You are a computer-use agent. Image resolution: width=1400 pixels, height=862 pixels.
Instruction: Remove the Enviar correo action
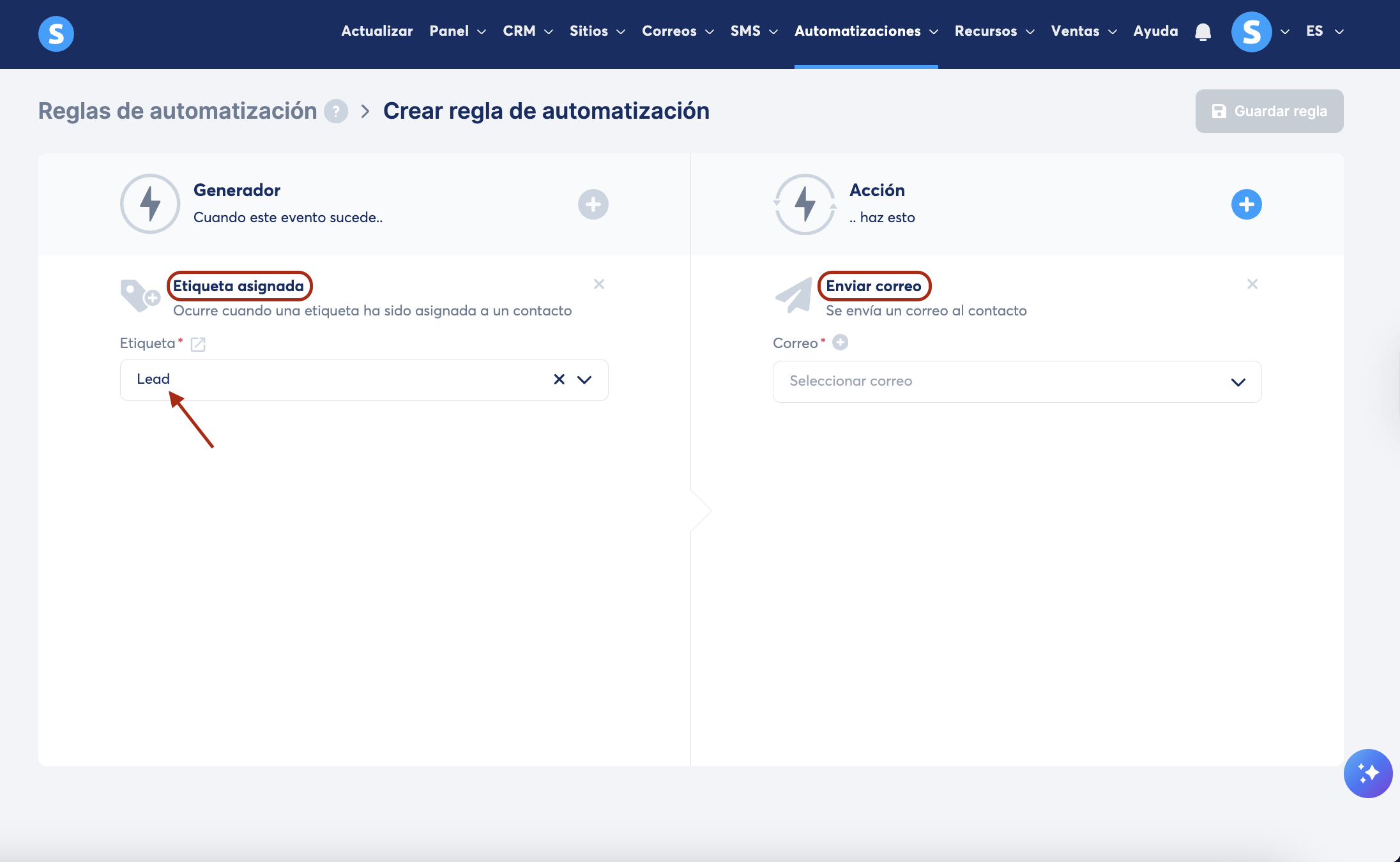[x=1252, y=284]
